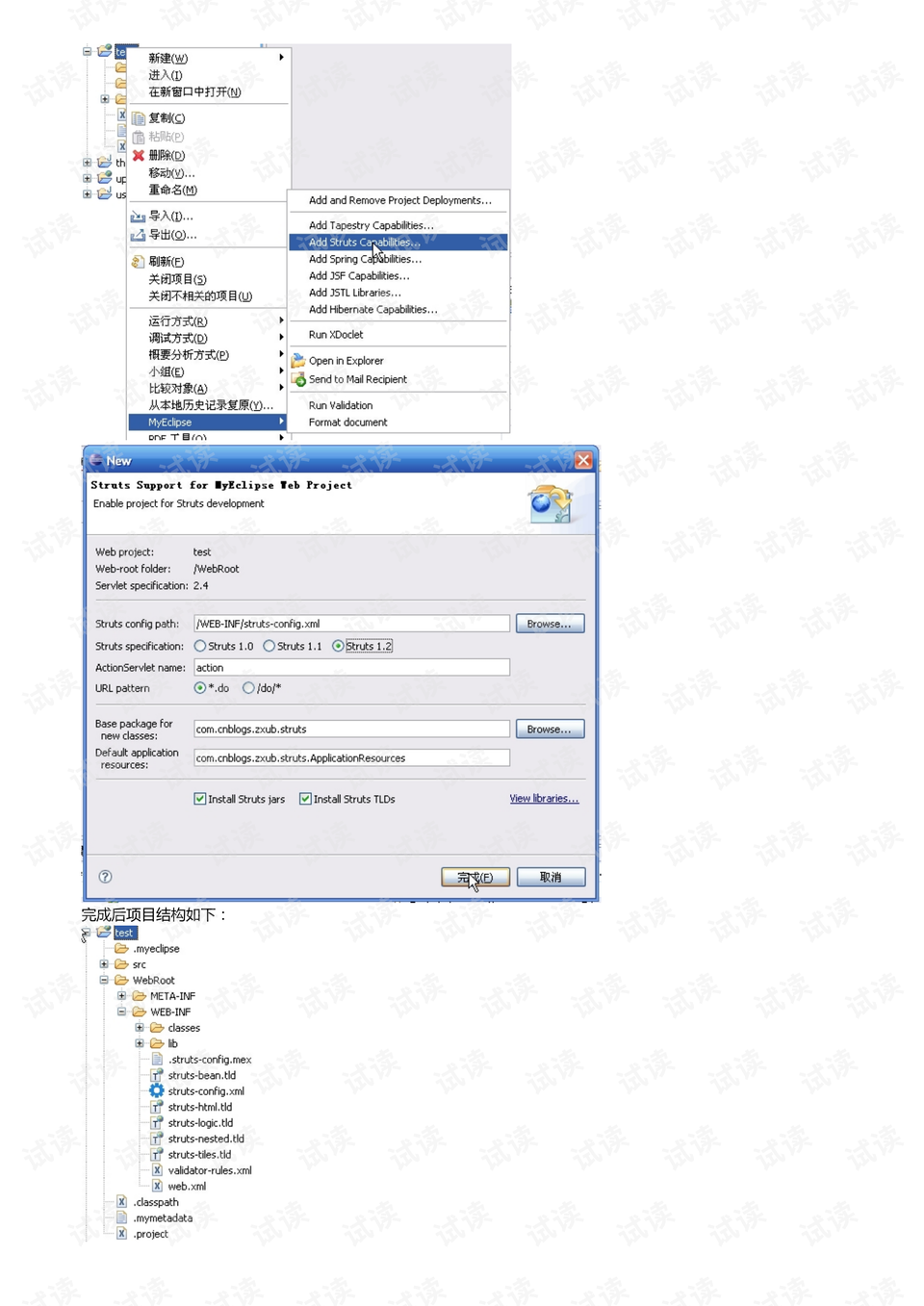Click the Base package for new classes field
924x1306 pixels.
pos(351,729)
